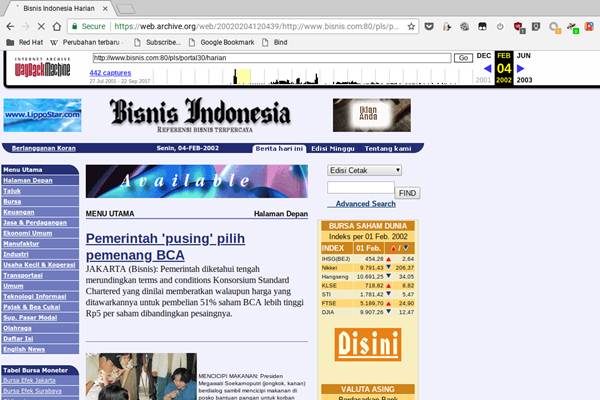Open Sup. Pasar Modal in the side menu
Image resolution: width=600 pixels, height=400 pixels.
pyautogui.click(x=30, y=317)
